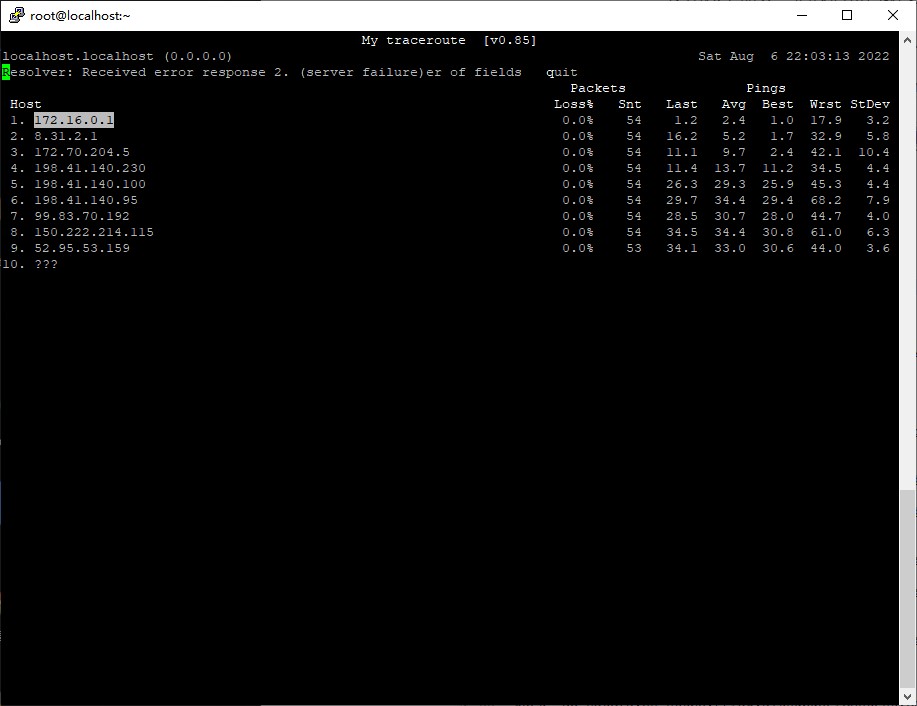This screenshot has height=706, width=917.
Task: Click Wrst value 61.0 for hop 8
Action: click(x=826, y=232)
